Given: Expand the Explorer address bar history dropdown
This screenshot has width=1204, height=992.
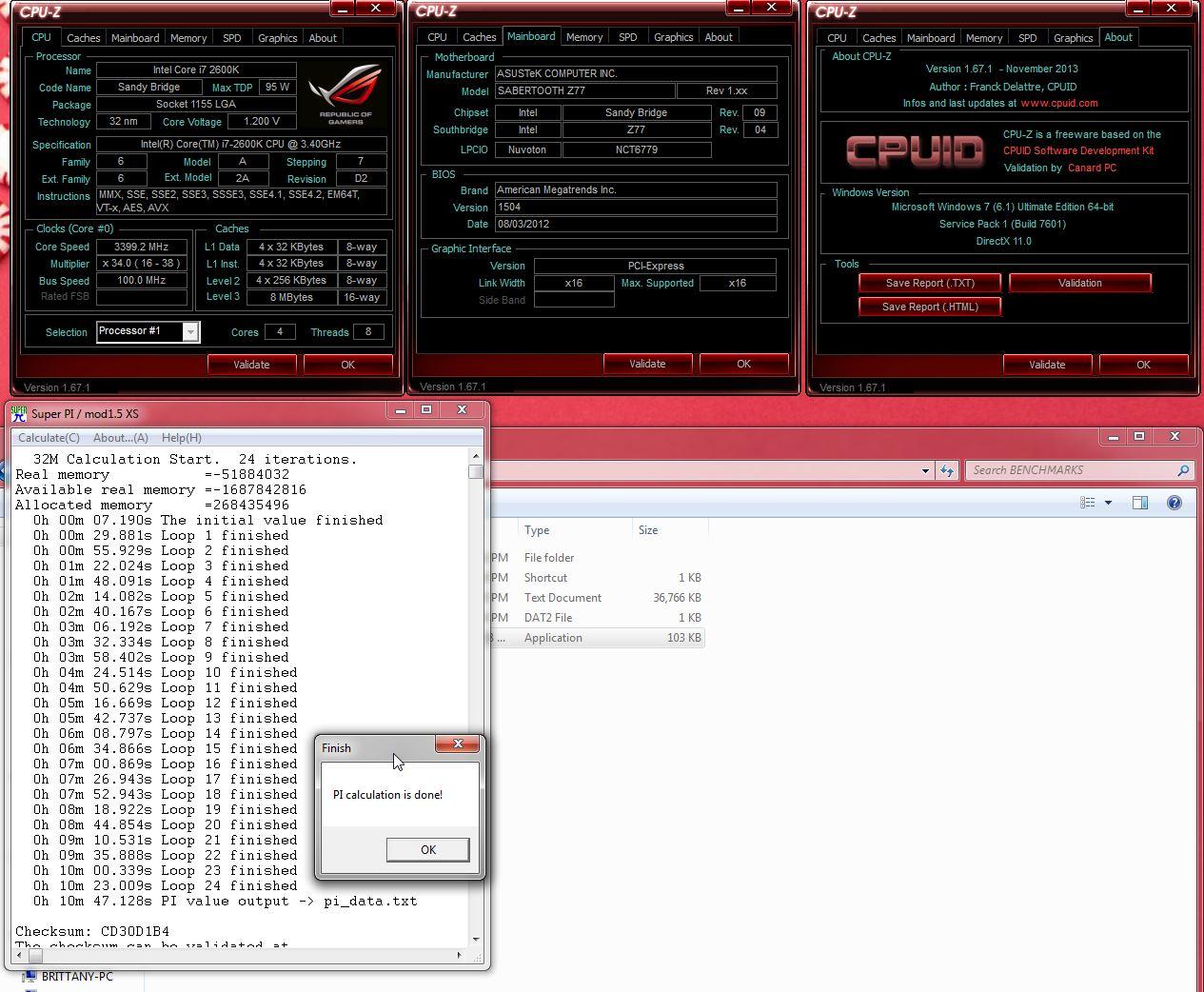Looking at the screenshot, I should (925, 470).
